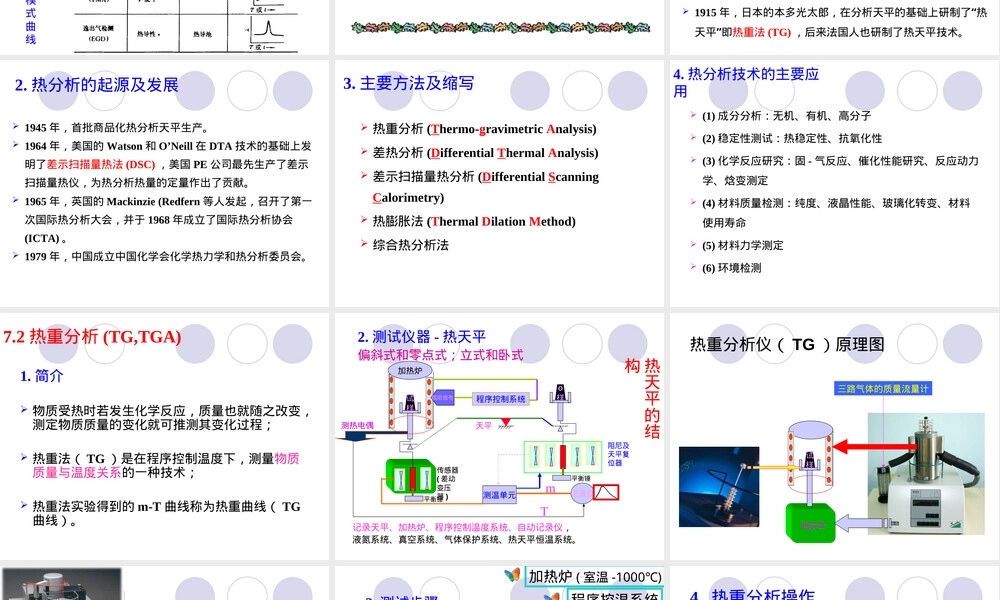Screen dimensions: 1000x600
Task: Select the slide titled 2. 热分析的起源及发展
Action: pyautogui.click(x=165, y=183)
